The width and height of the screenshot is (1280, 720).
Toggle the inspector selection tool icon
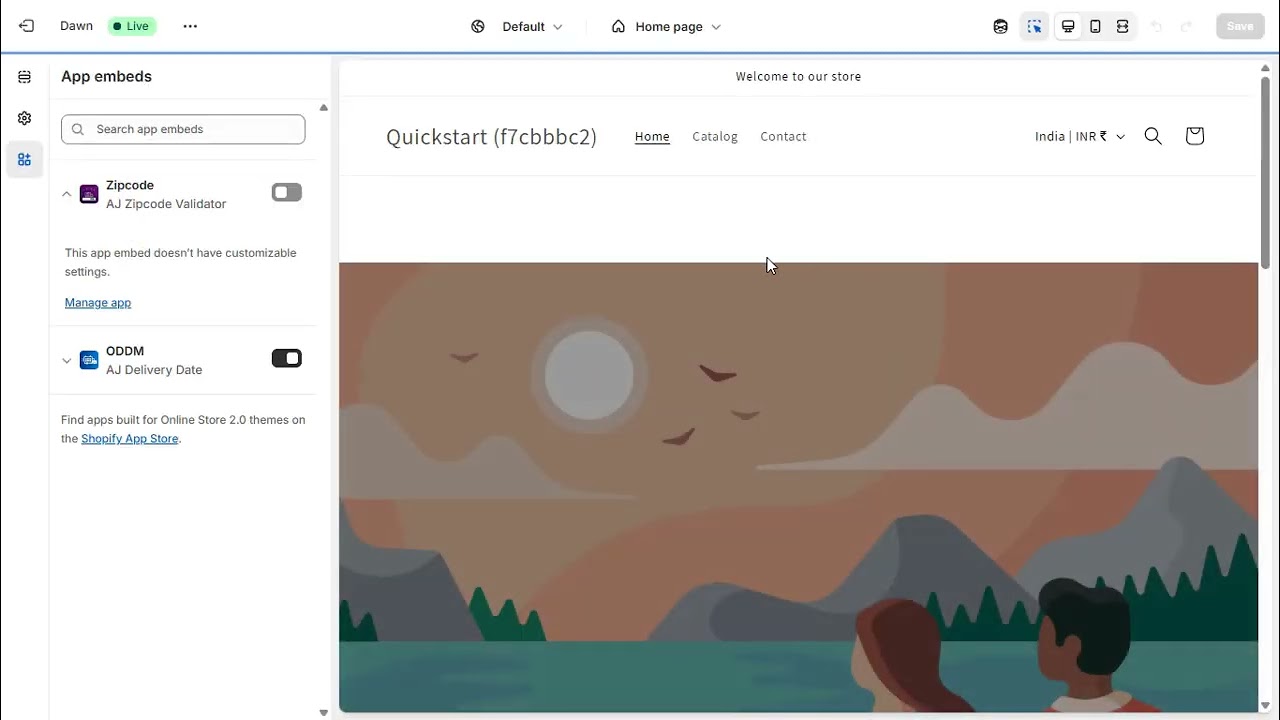coord(1034,26)
